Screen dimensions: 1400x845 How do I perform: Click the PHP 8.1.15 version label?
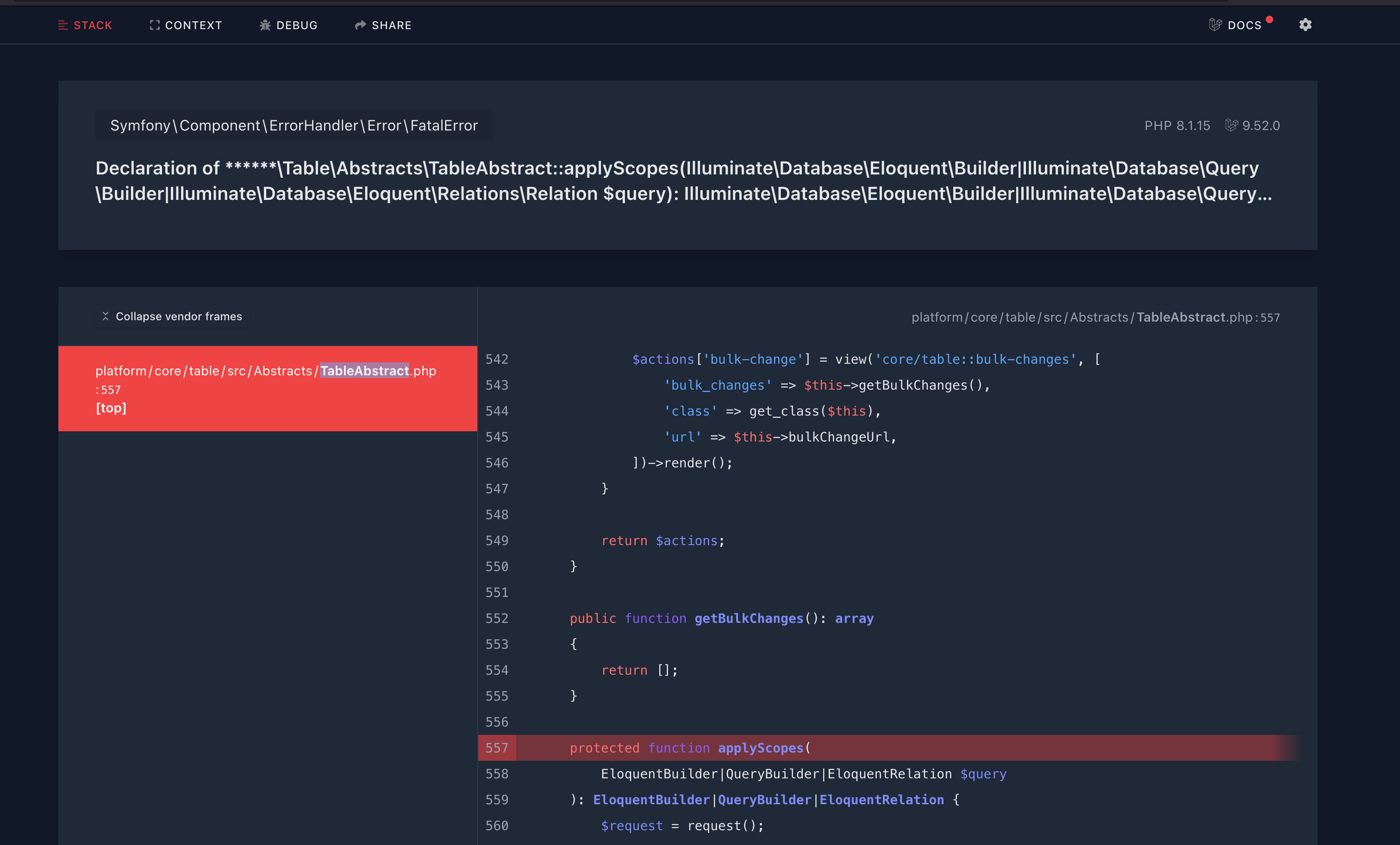[x=1177, y=125]
